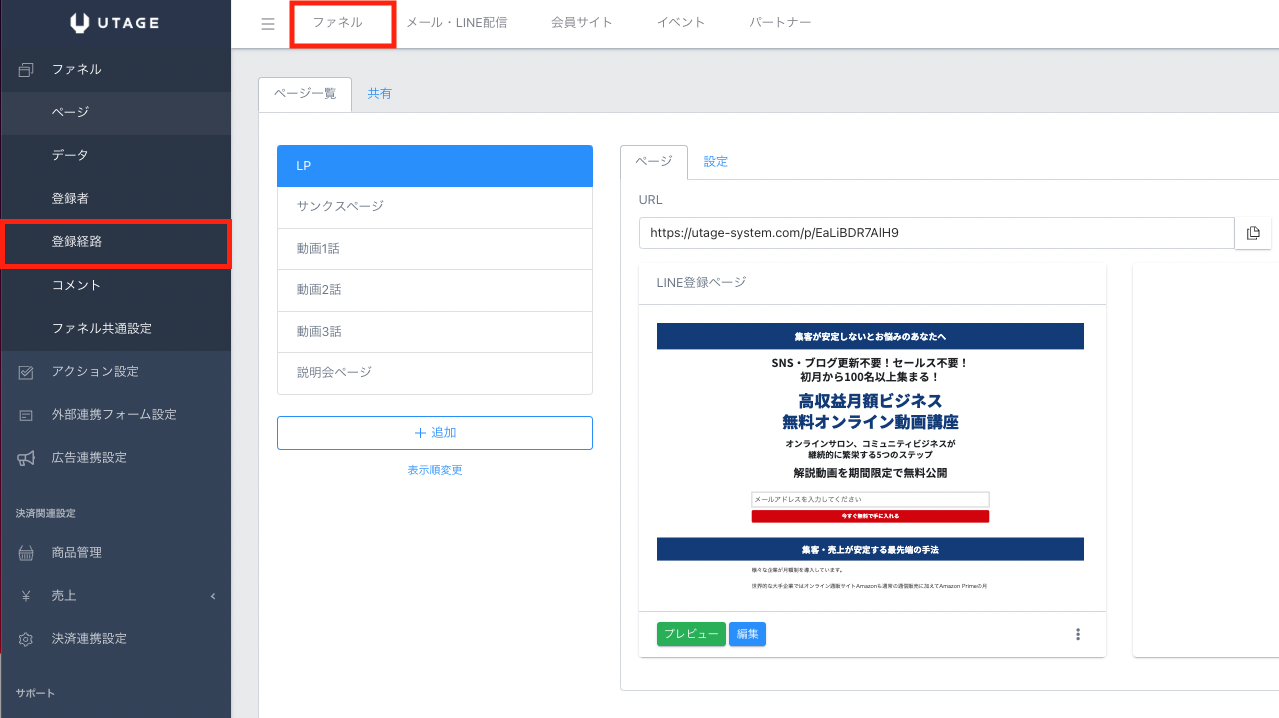Screen dimensions: 1279x718
Task: Click the ＋追加 button
Action: pos(434,433)
